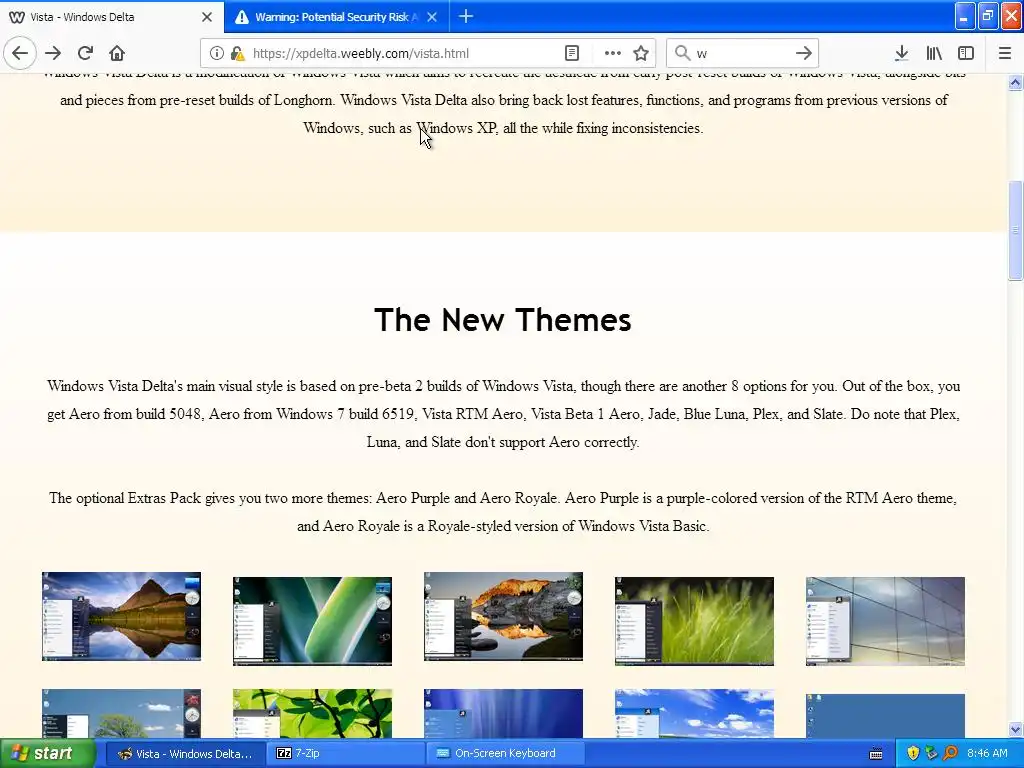
Task: Submit search with the go arrow
Action: coord(804,53)
